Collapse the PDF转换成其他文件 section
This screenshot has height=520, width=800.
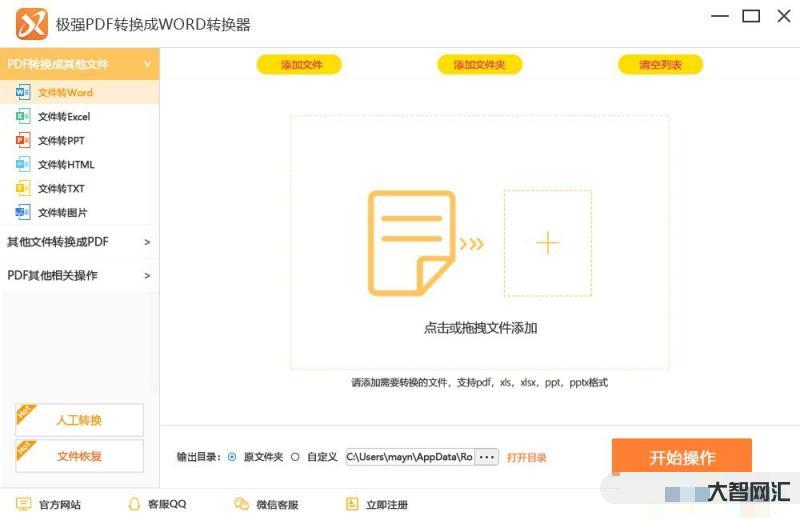[x=80, y=64]
